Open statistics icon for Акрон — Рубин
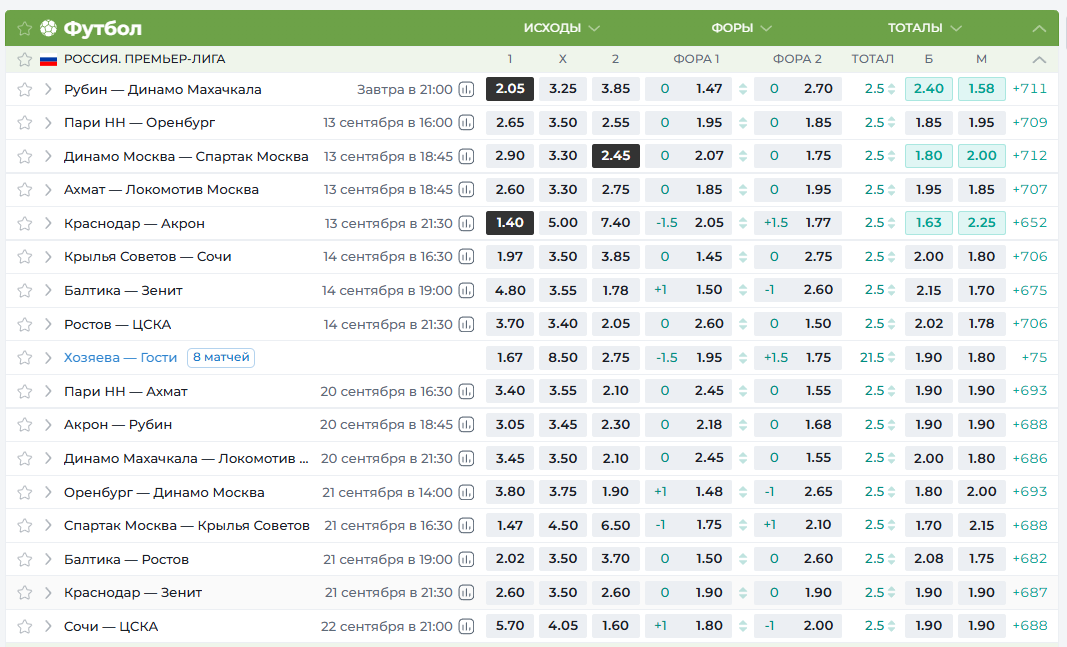Image resolution: width=1067 pixels, height=647 pixels. click(x=466, y=425)
